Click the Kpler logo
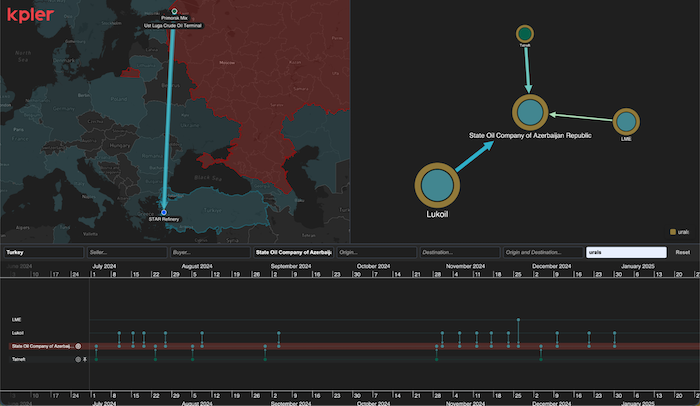The width and height of the screenshot is (700, 406). [x=30, y=15]
